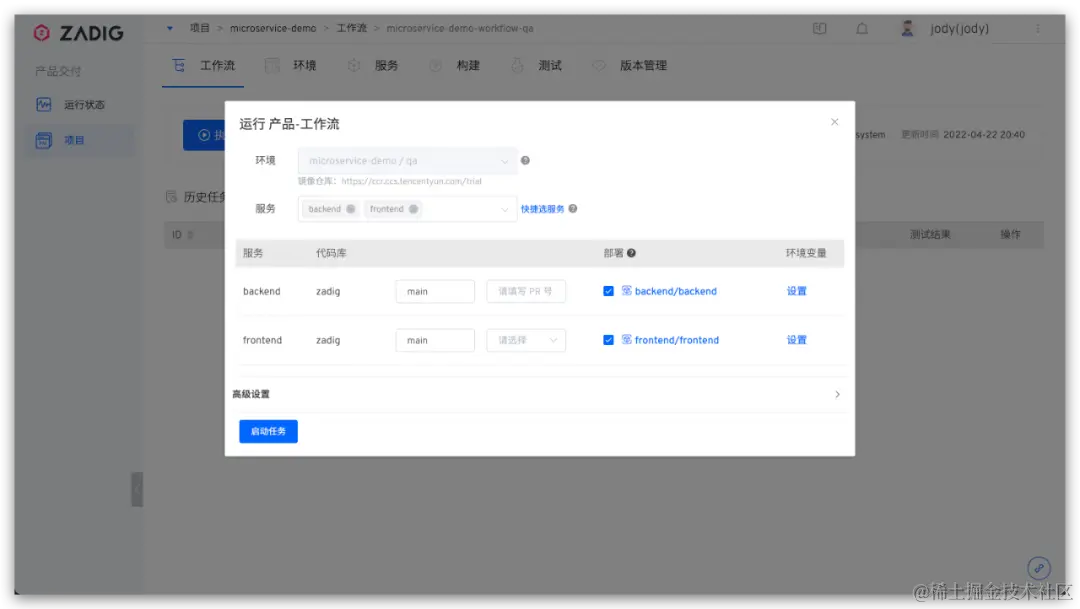Open frontend 设置 environment variables
This screenshot has height=609, width=1080.
[x=796, y=340]
